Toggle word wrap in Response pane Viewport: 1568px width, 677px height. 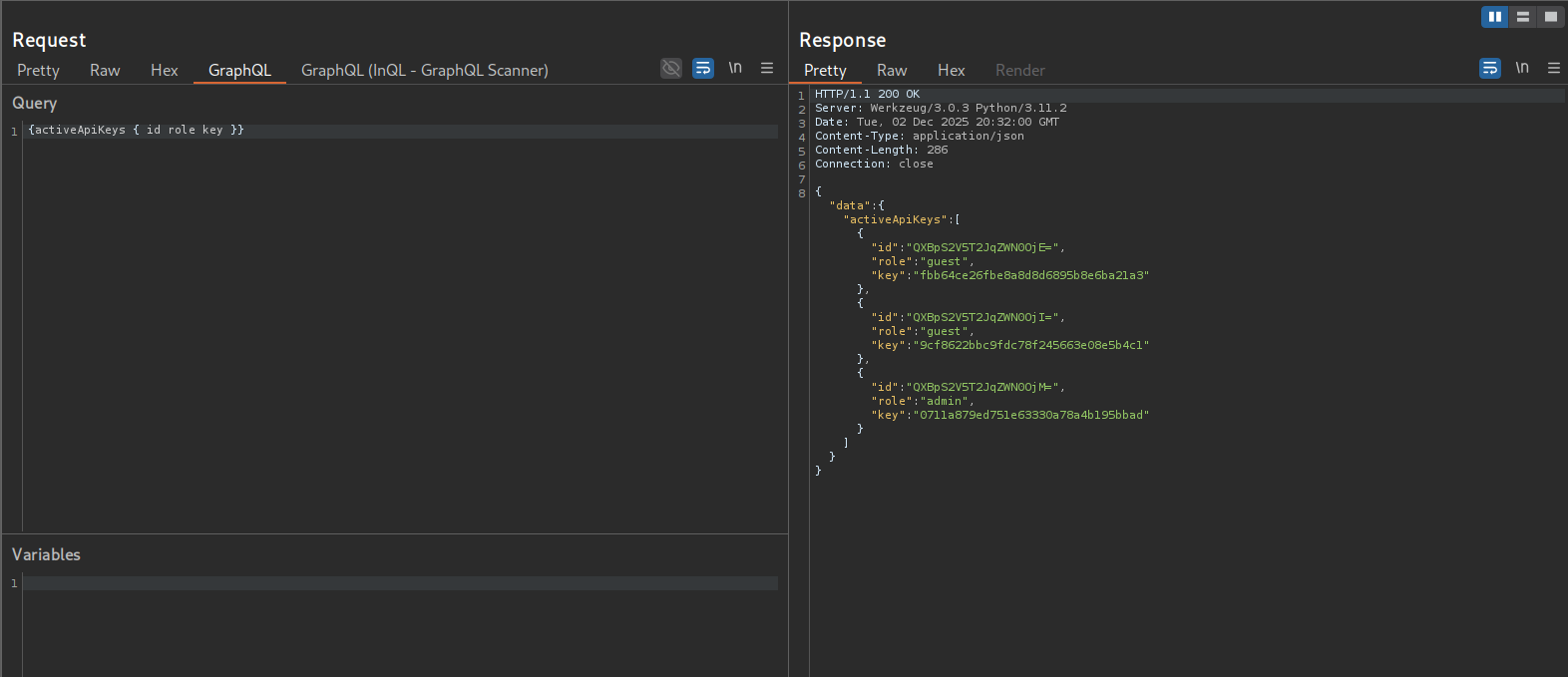pyautogui.click(x=1490, y=68)
